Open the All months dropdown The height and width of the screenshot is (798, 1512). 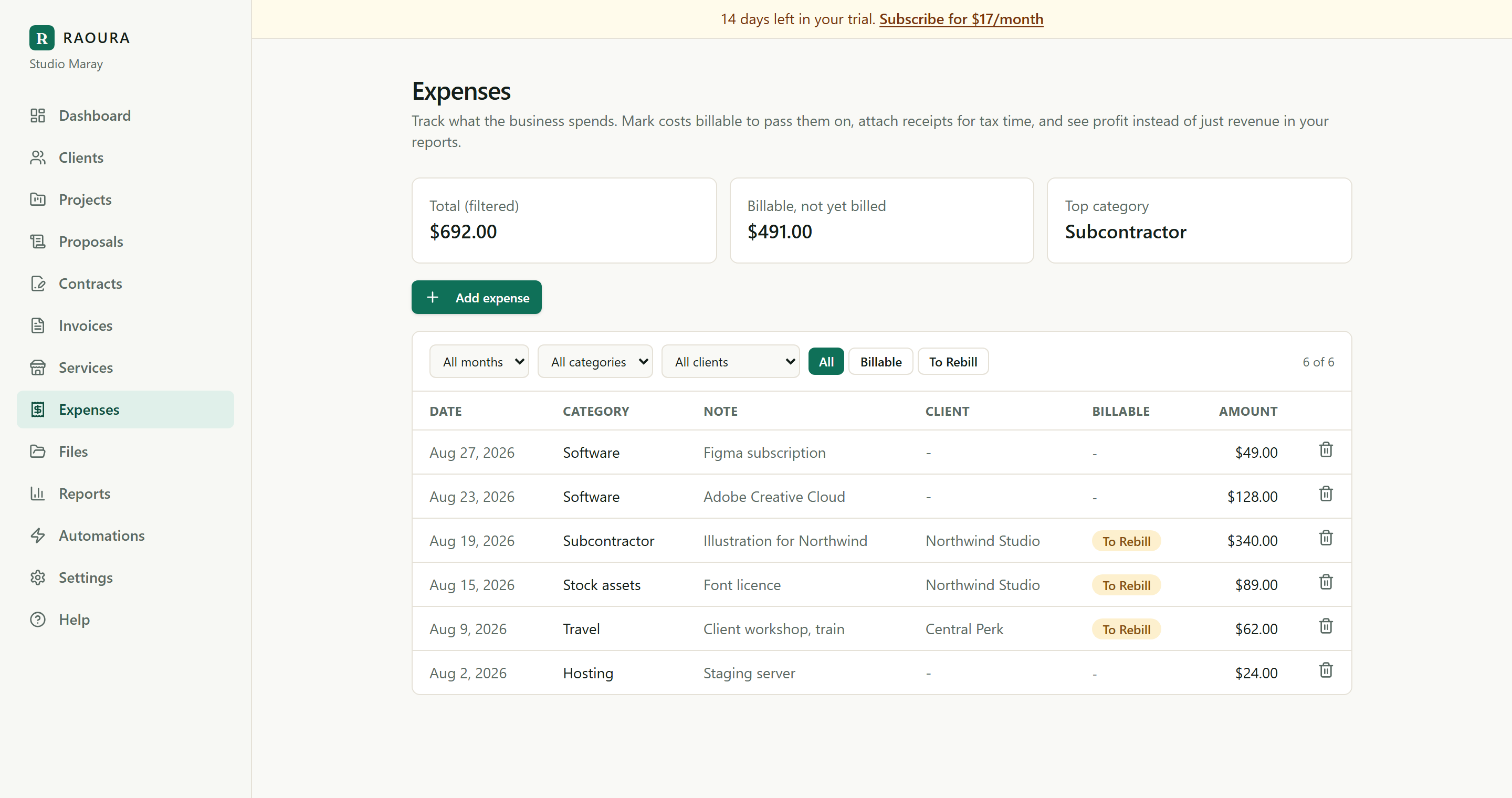click(x=479, y=361)
